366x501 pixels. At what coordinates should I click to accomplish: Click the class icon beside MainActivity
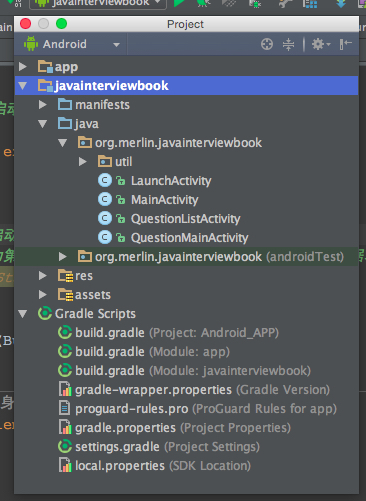[x=105, y=200]
